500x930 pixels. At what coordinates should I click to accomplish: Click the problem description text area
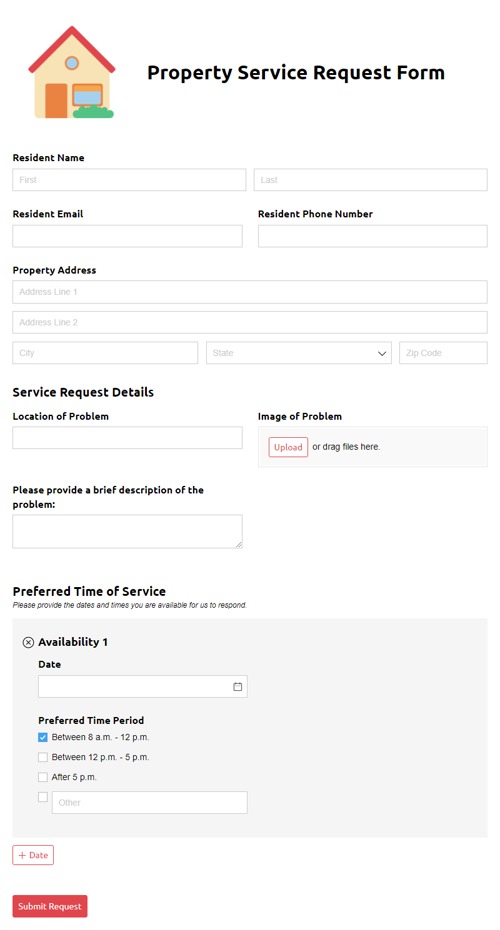point(128,531)
